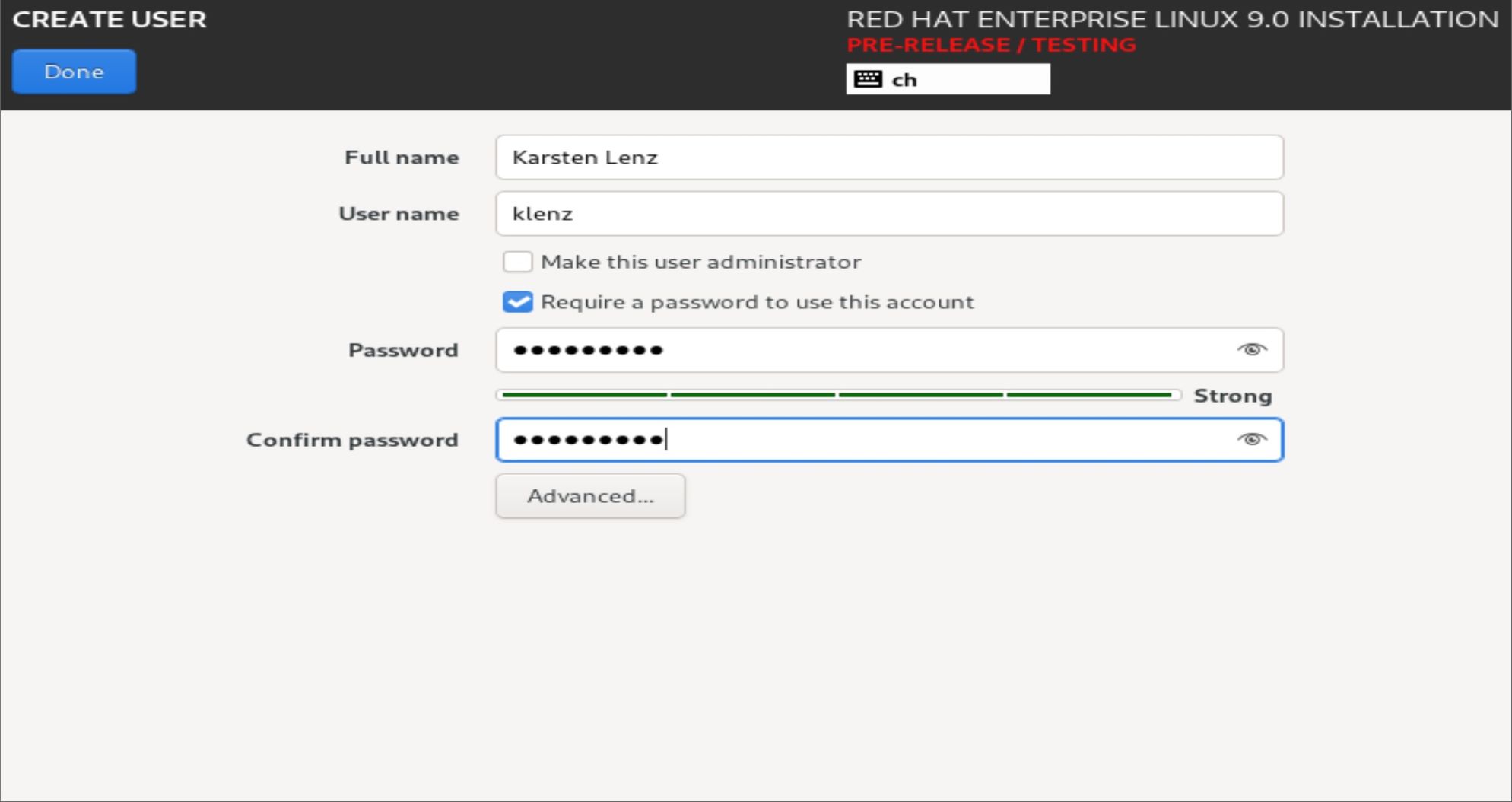This screenshot has height=802, width=1512.
Task: Click the 'User name' label
Action: 399,214
